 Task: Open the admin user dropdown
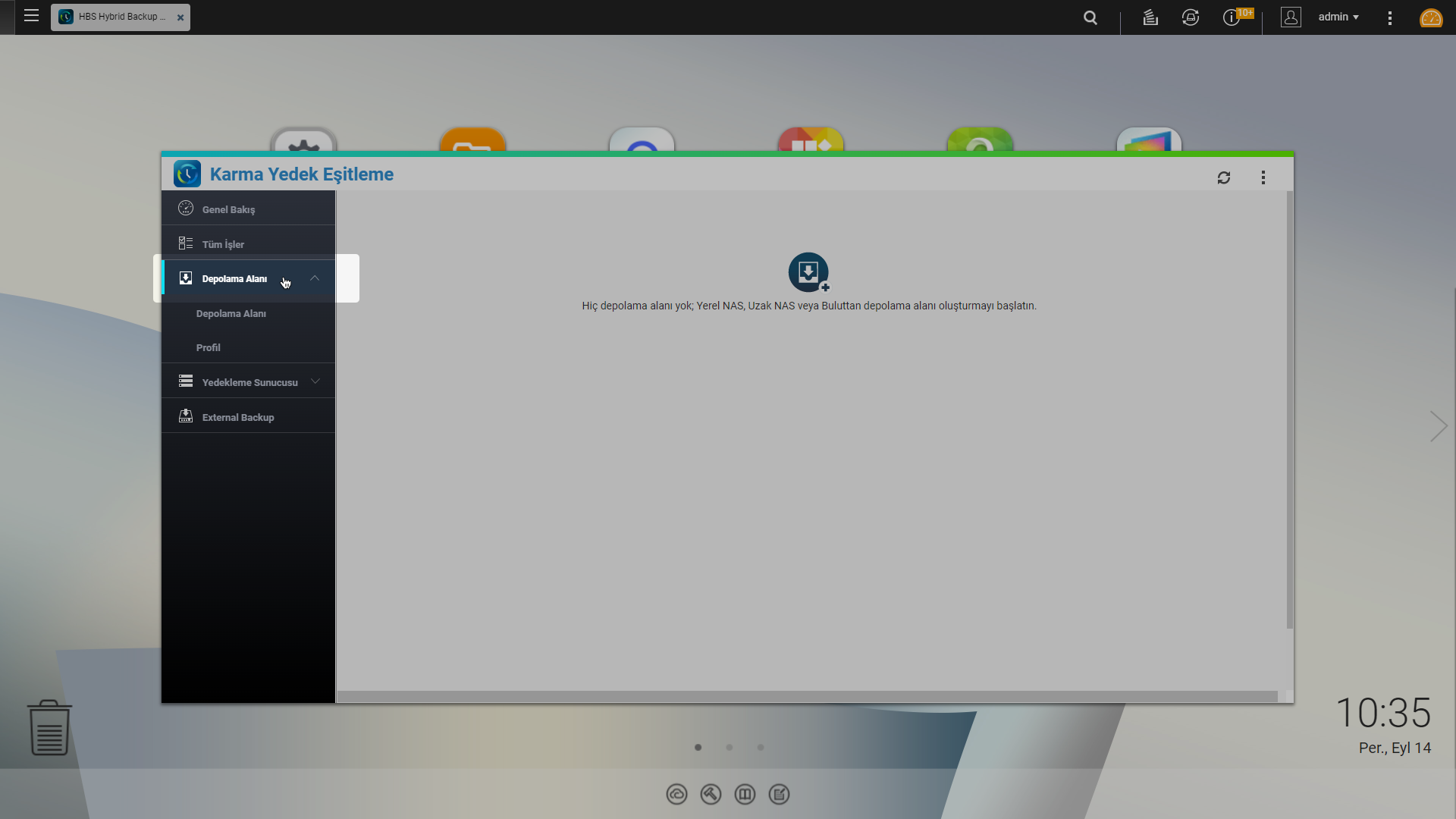coord(1338,17)
